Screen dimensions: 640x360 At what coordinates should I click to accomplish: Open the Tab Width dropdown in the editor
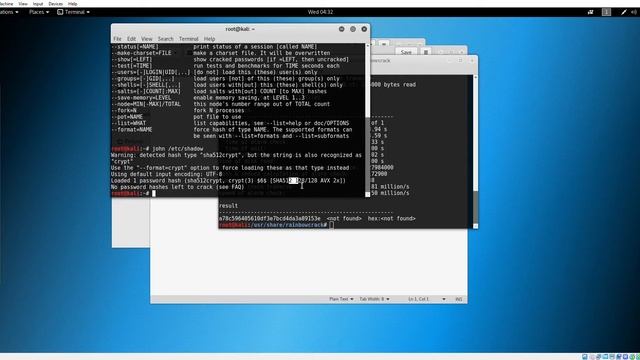(x=374, y=299)
